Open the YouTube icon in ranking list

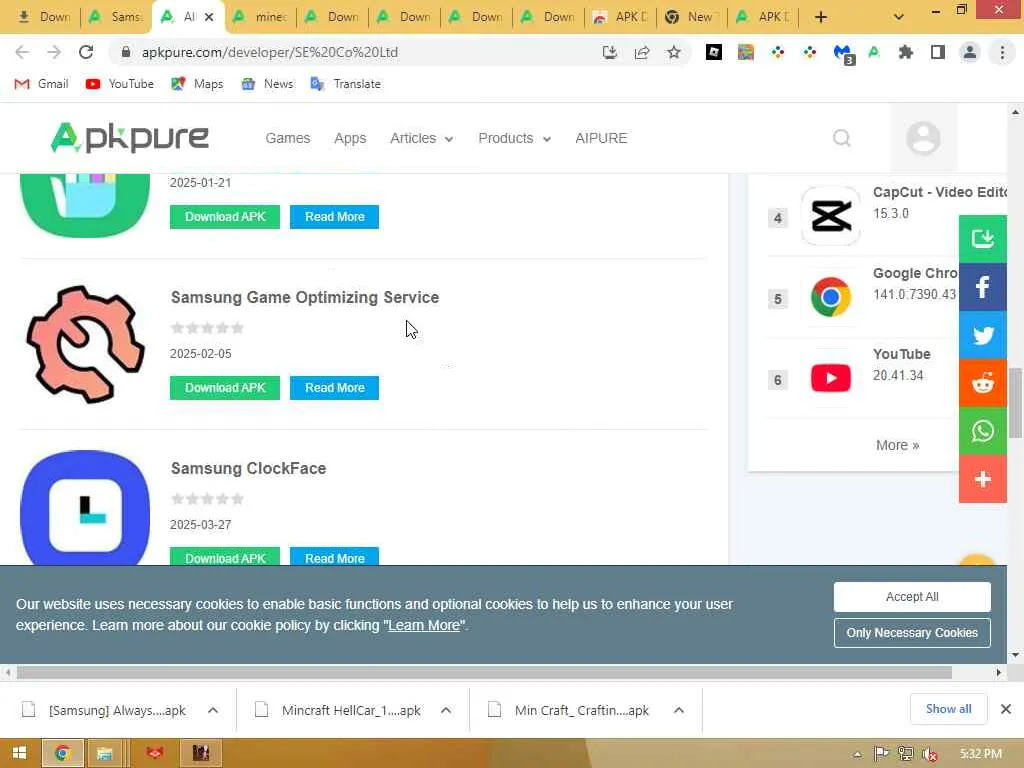click(x=831, y=378)
